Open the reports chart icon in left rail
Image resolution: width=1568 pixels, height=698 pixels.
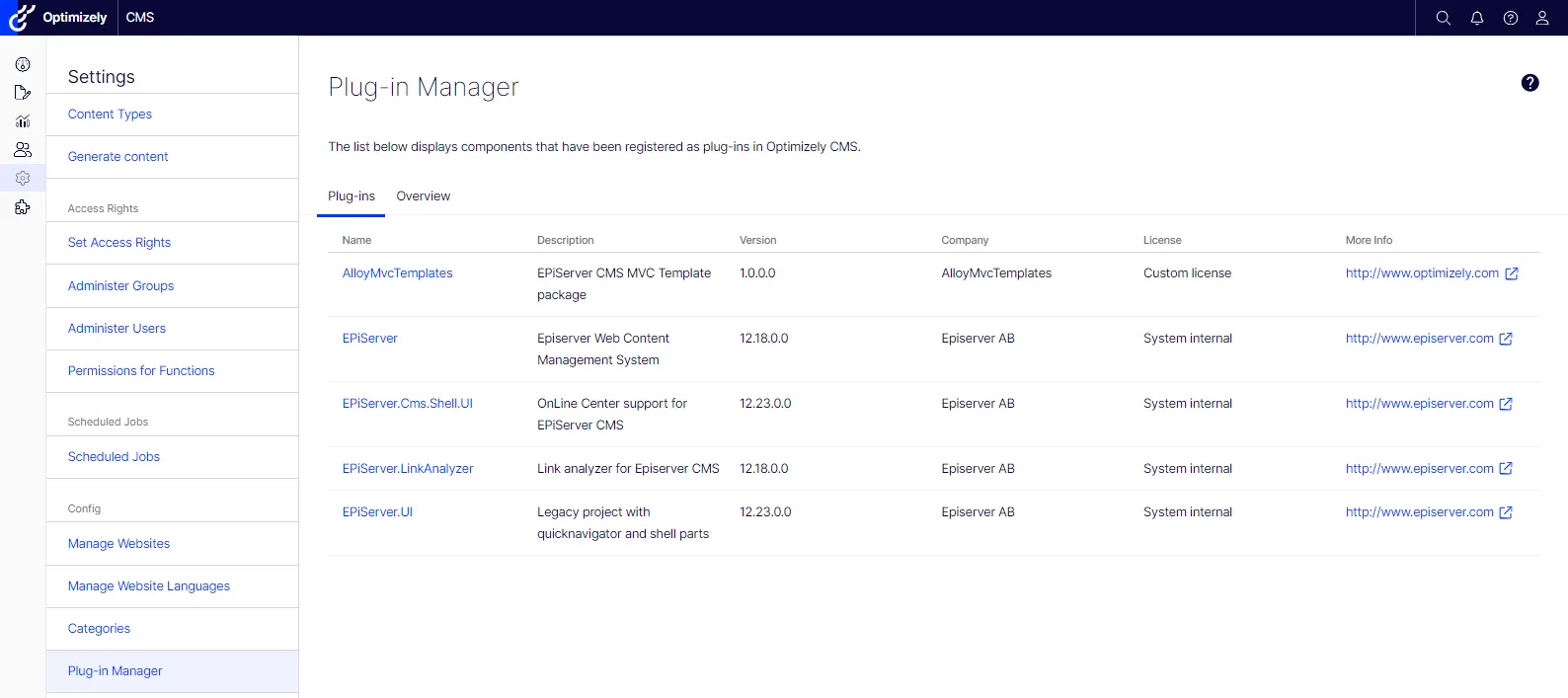23,121
